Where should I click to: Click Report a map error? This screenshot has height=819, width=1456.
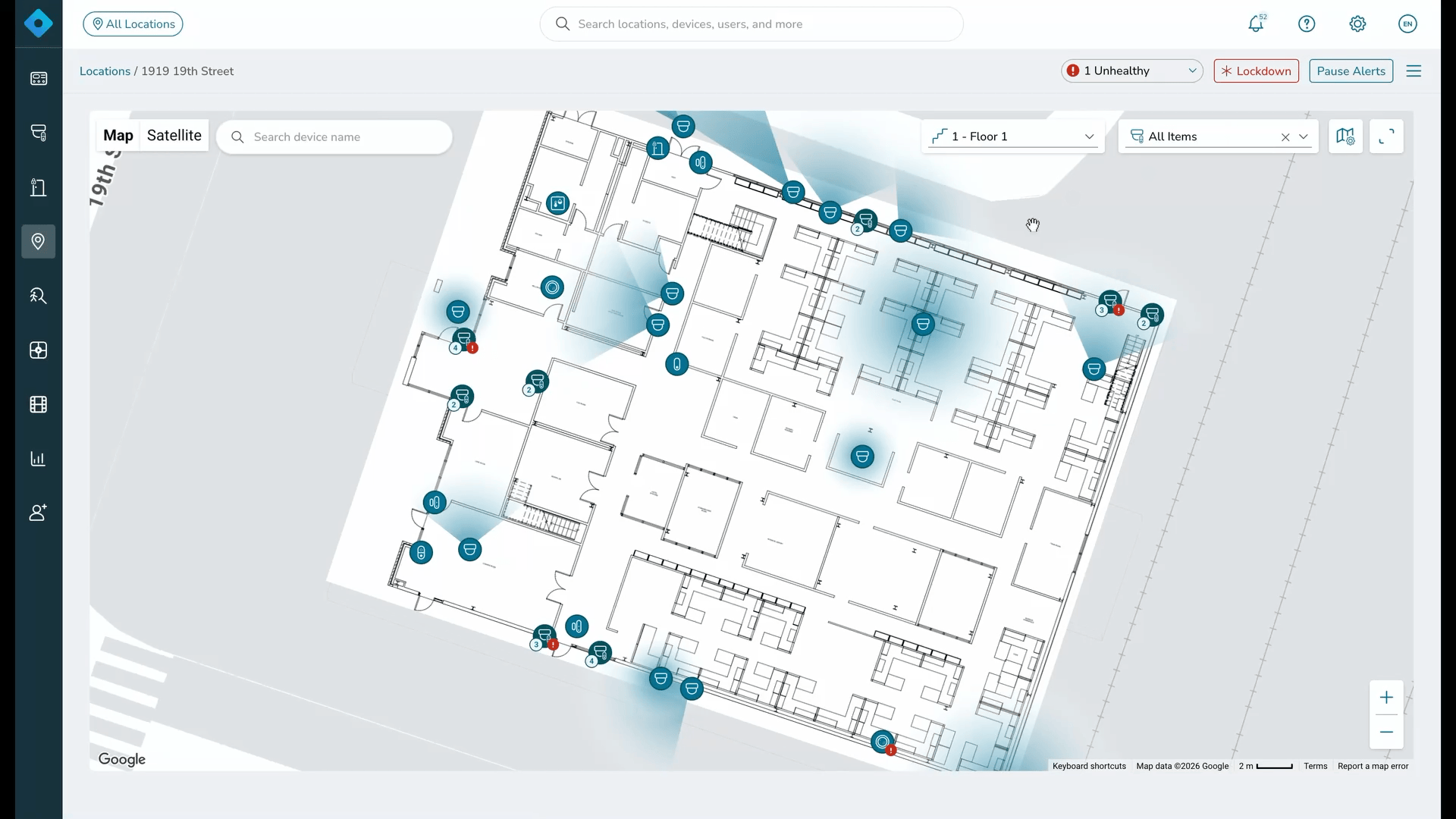1373,766
